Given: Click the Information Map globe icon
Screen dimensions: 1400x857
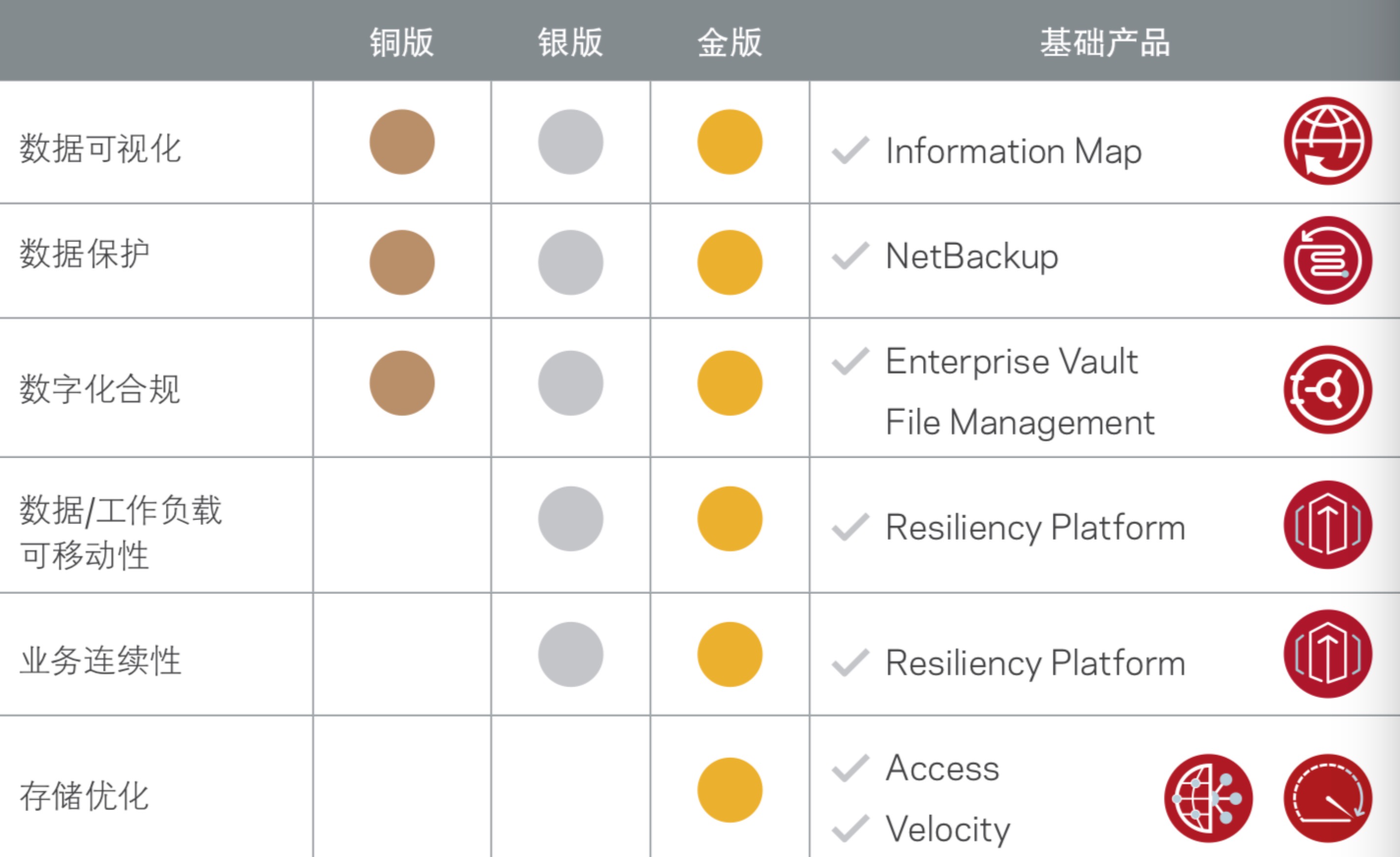Looking at the screenshot, I should (1327, 141).
